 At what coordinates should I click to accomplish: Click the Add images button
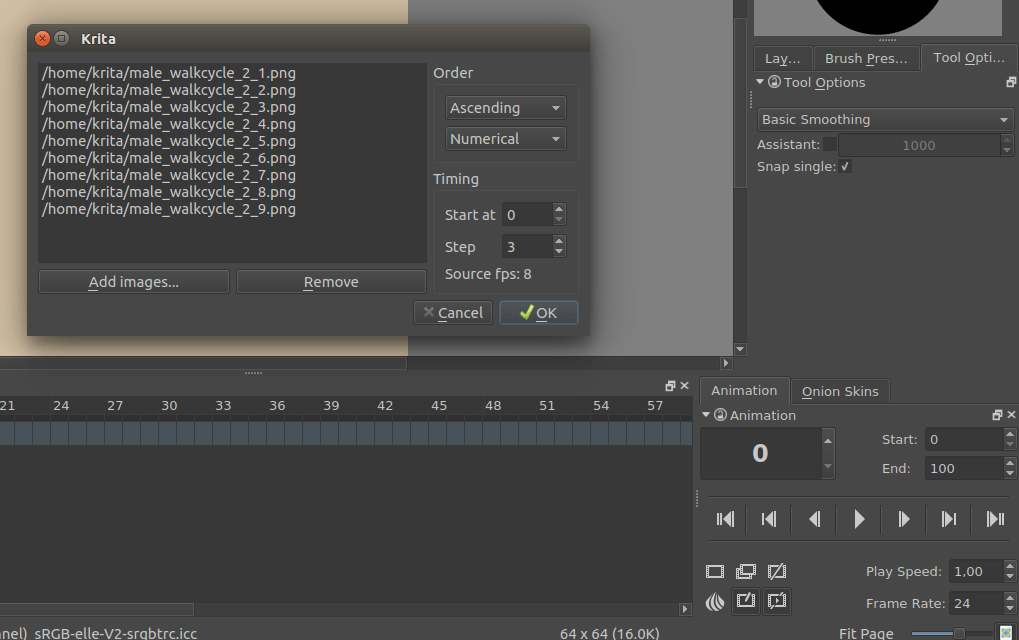[133, 281]
